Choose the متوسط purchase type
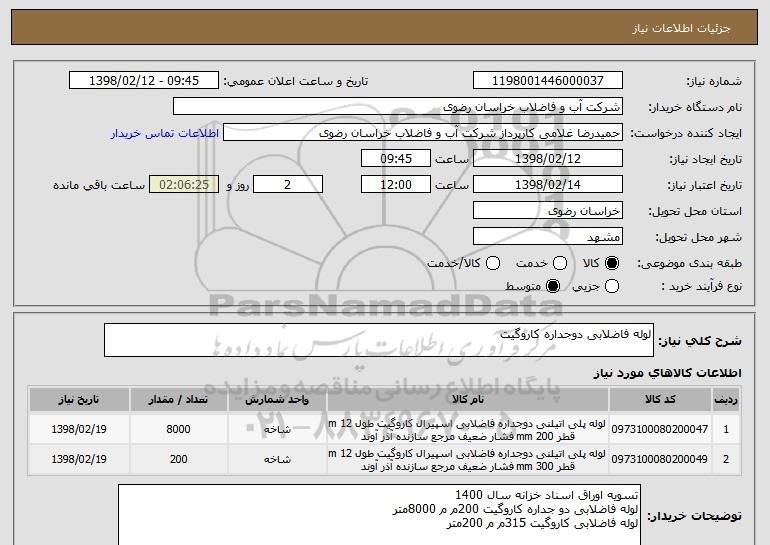This screenshot has width=770, height=545. click(553, 286)
